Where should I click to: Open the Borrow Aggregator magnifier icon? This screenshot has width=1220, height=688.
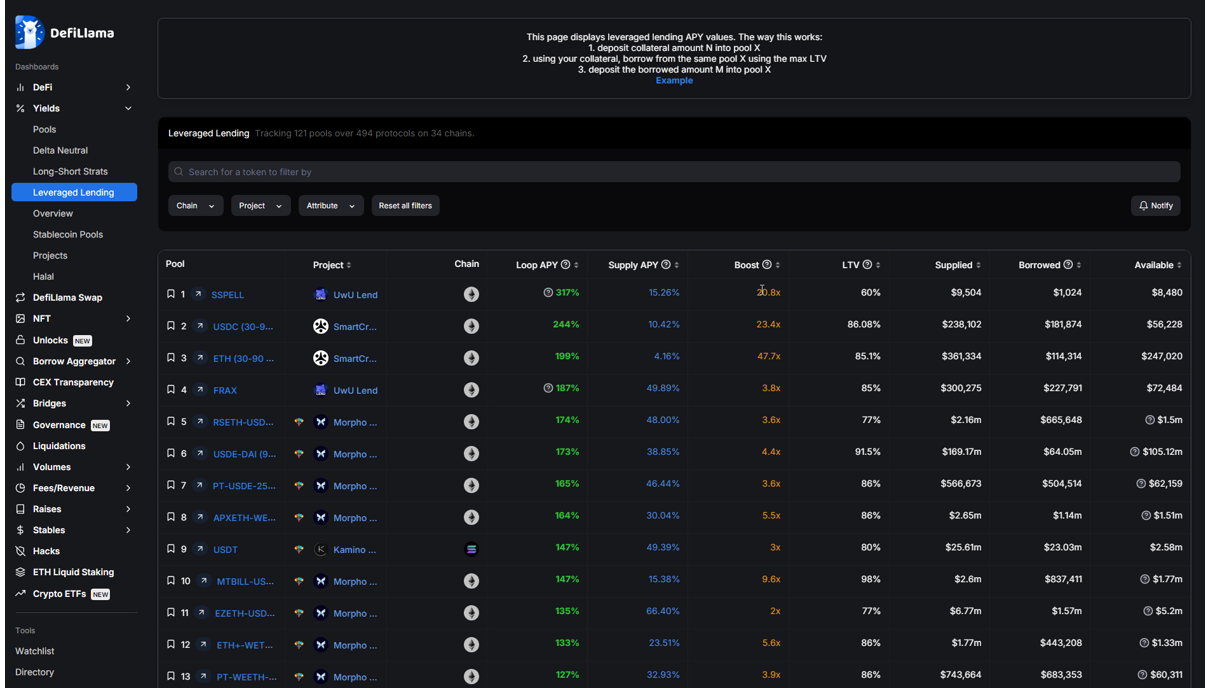[20, 360]
